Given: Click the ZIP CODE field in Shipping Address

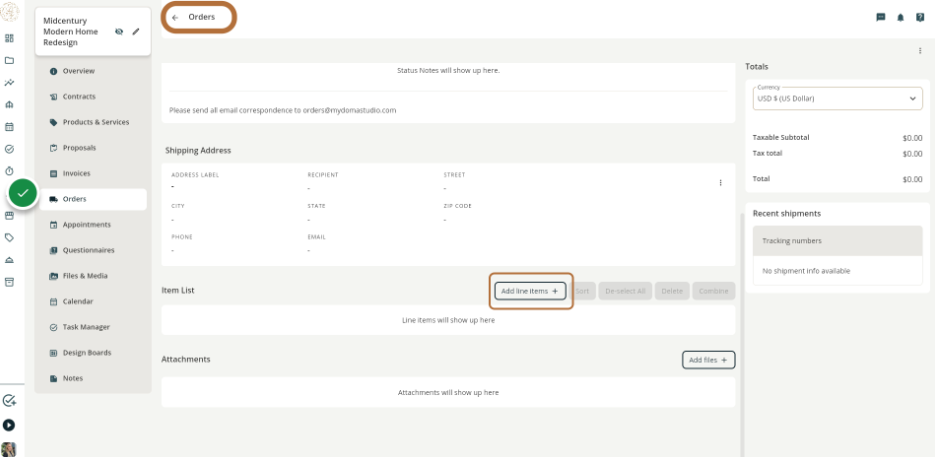Looking at the screenshot, I should (457, 212).
